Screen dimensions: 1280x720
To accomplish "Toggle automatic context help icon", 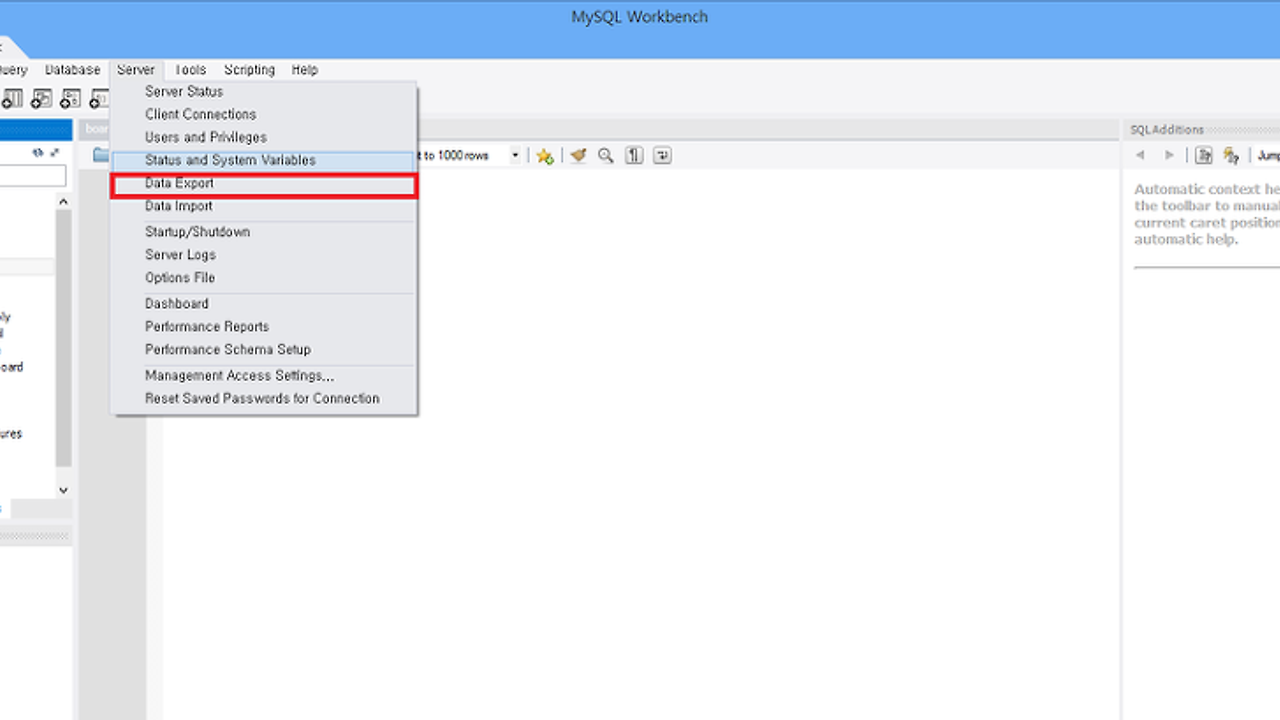I will (x=1204, y=156).
